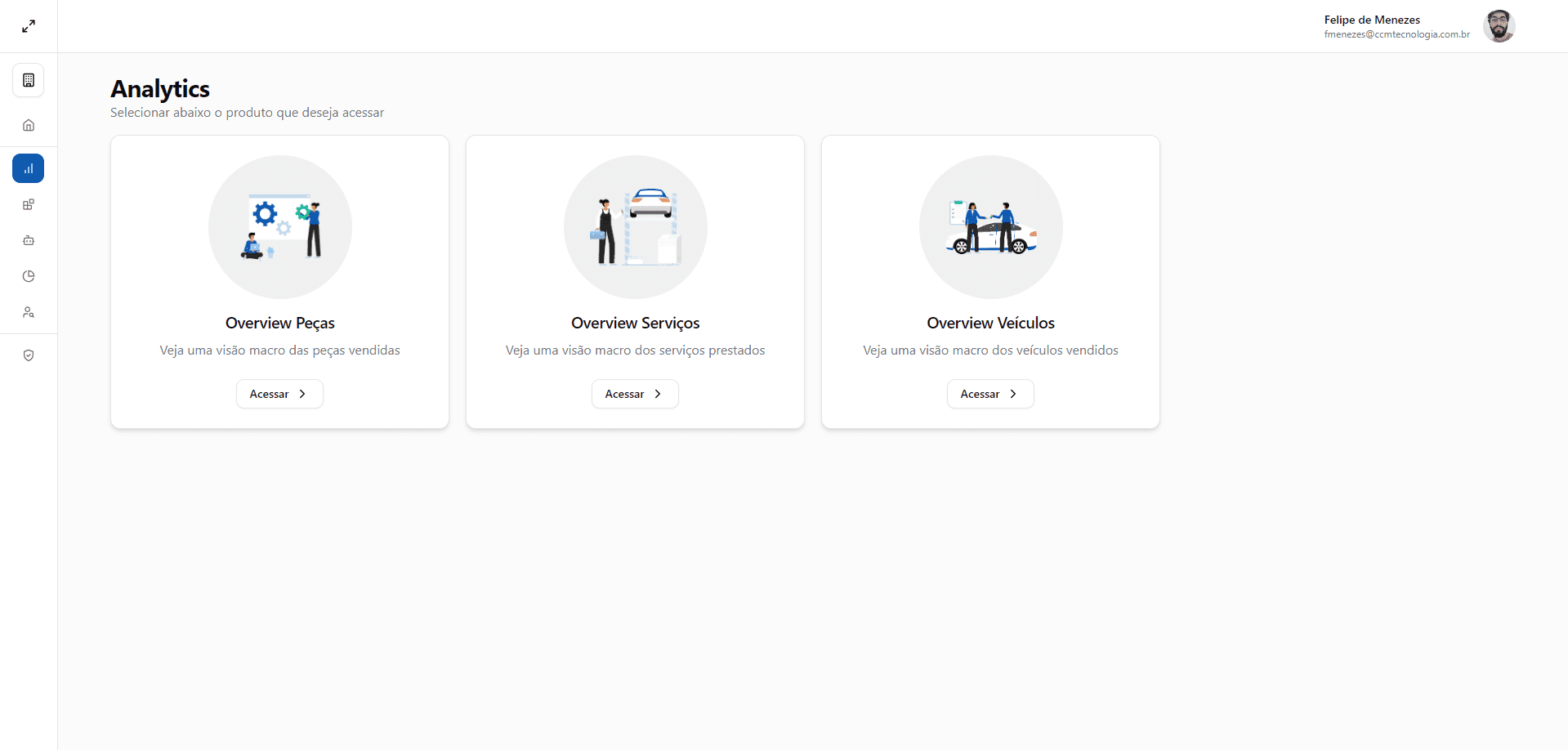Open the robot assistant sidebar icon

pyautogui.click(x=29, y=240)
